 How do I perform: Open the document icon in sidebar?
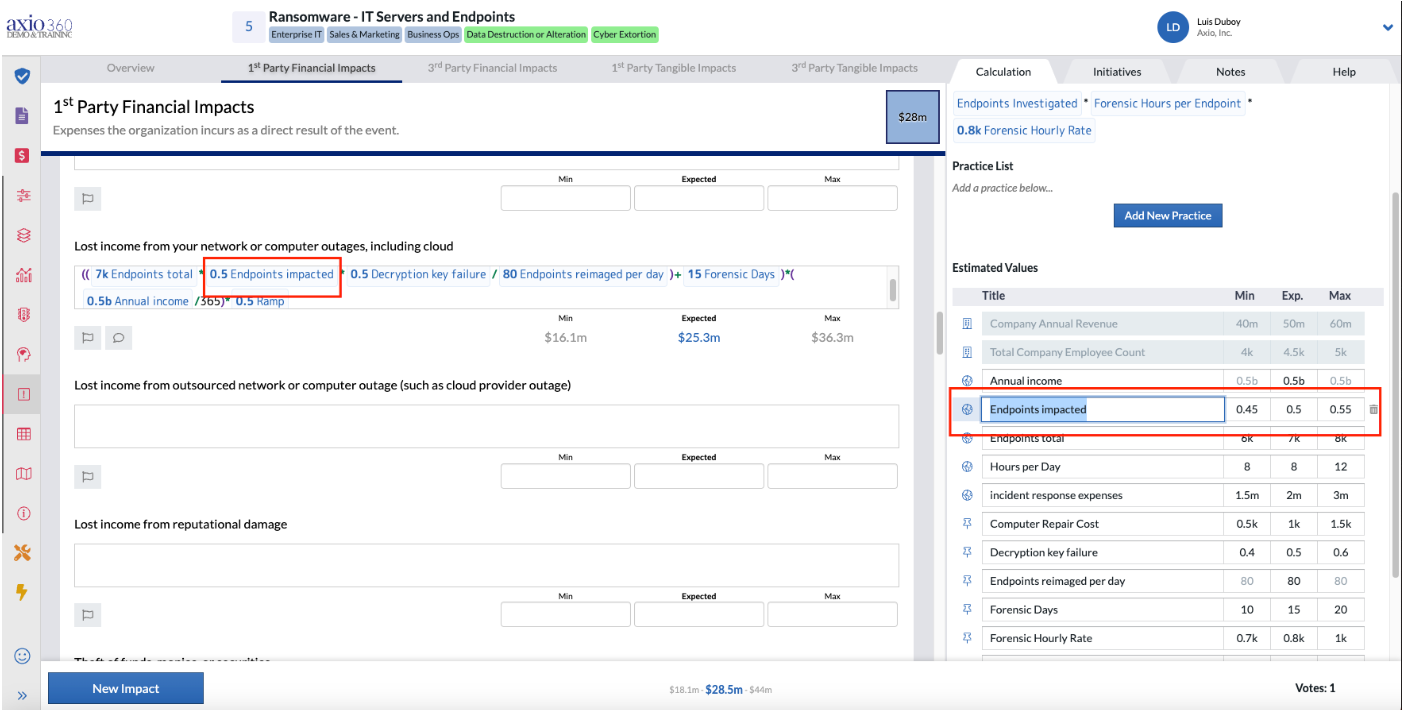pyautogui.click(x=22, y=116)
